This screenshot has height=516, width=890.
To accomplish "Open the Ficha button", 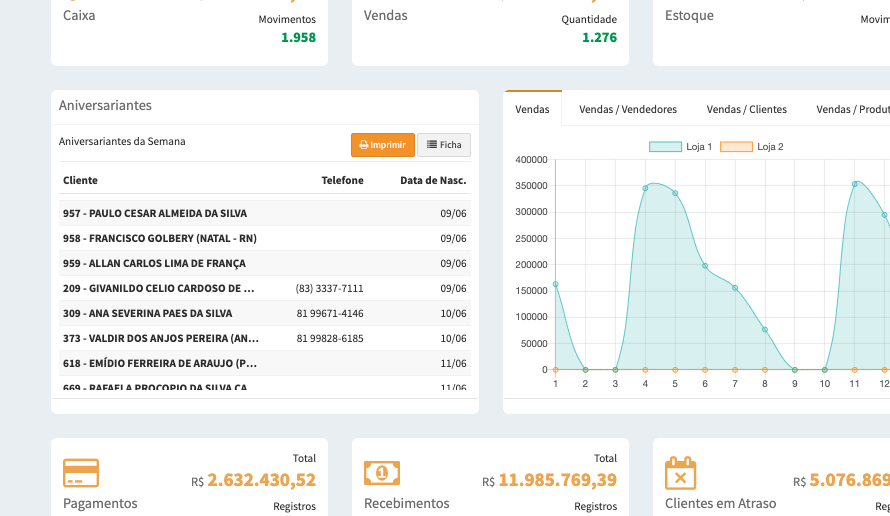I will click(444, 145).
